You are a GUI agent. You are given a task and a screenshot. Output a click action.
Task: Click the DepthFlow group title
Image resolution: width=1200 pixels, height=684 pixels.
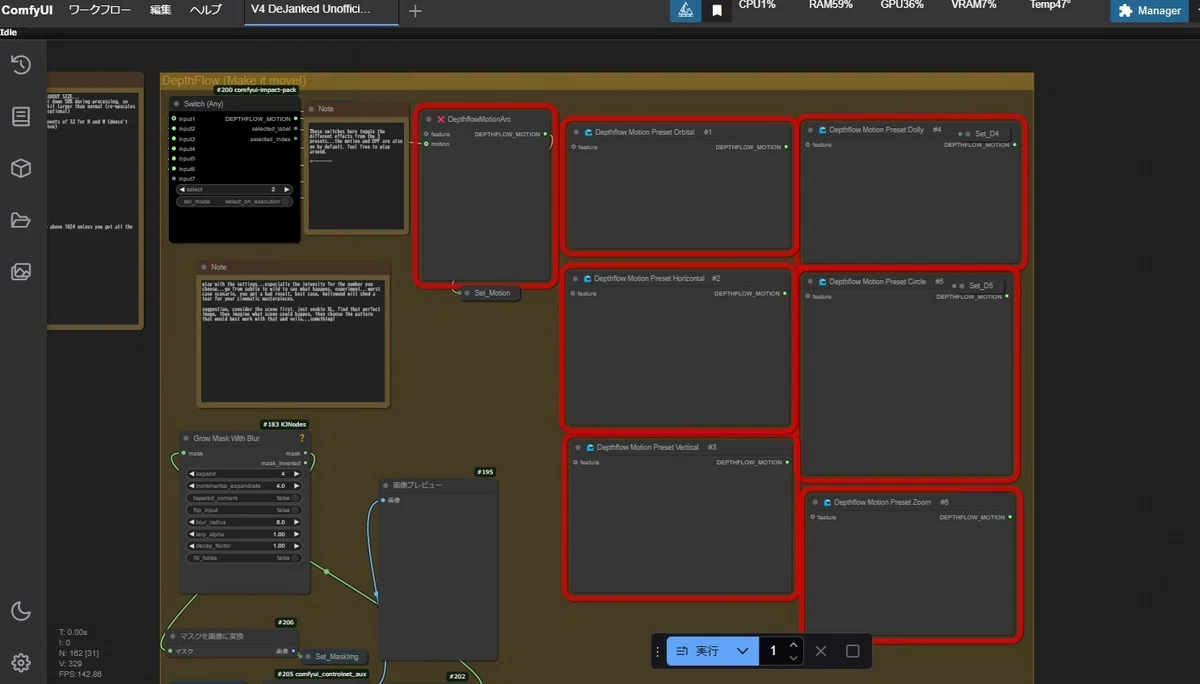point(234,80)
